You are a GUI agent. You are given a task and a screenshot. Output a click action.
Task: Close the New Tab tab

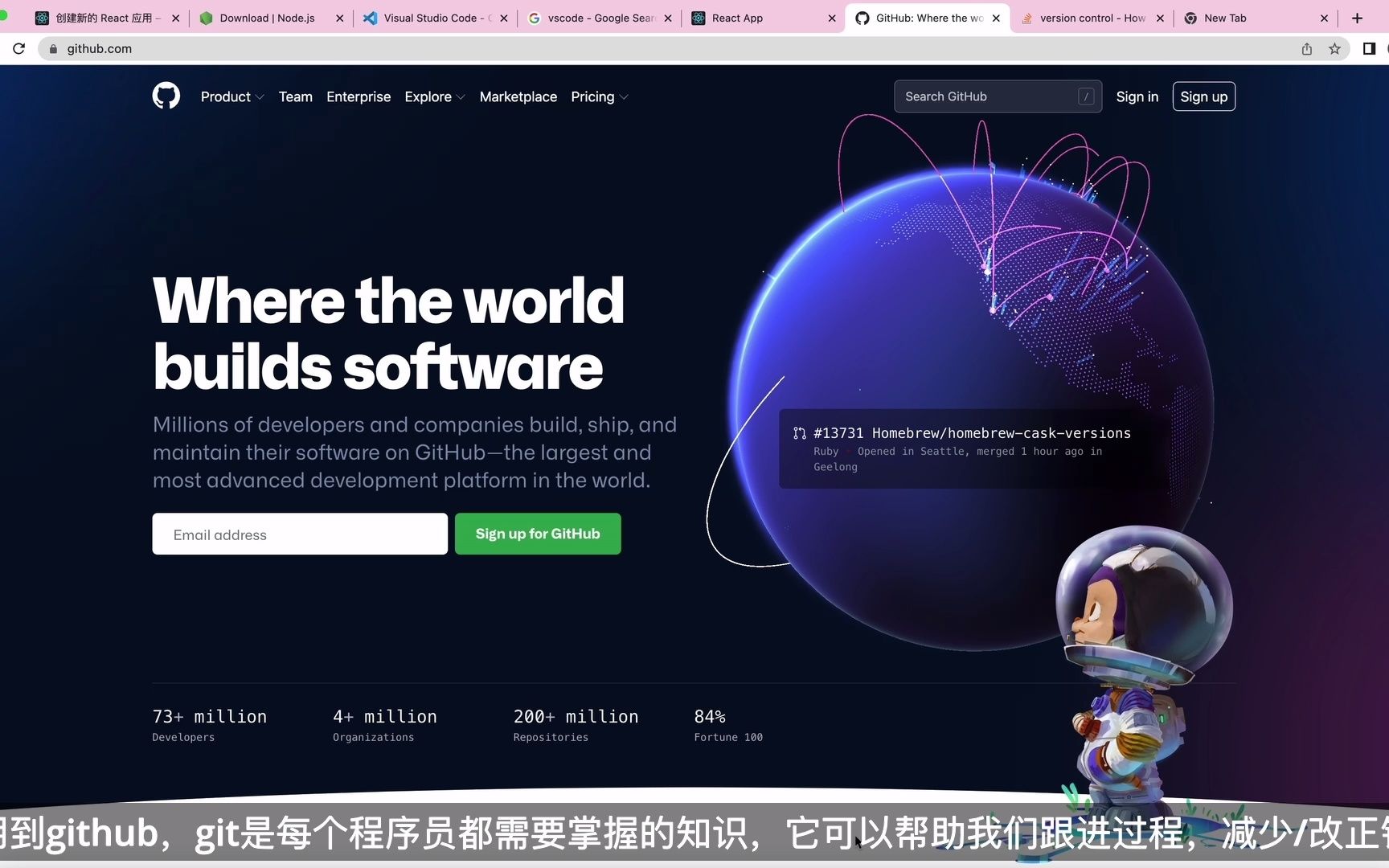coord(1324,18)
